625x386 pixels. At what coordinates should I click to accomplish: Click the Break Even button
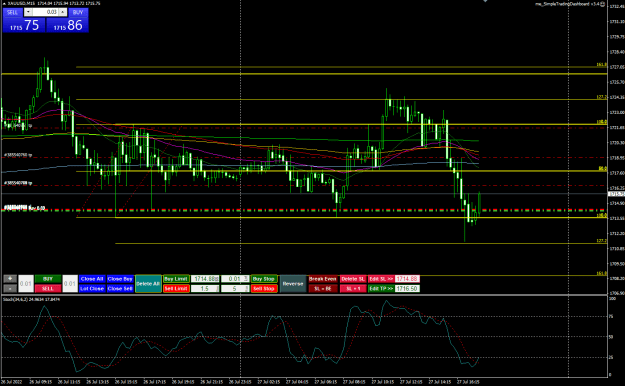pos(323,279)
